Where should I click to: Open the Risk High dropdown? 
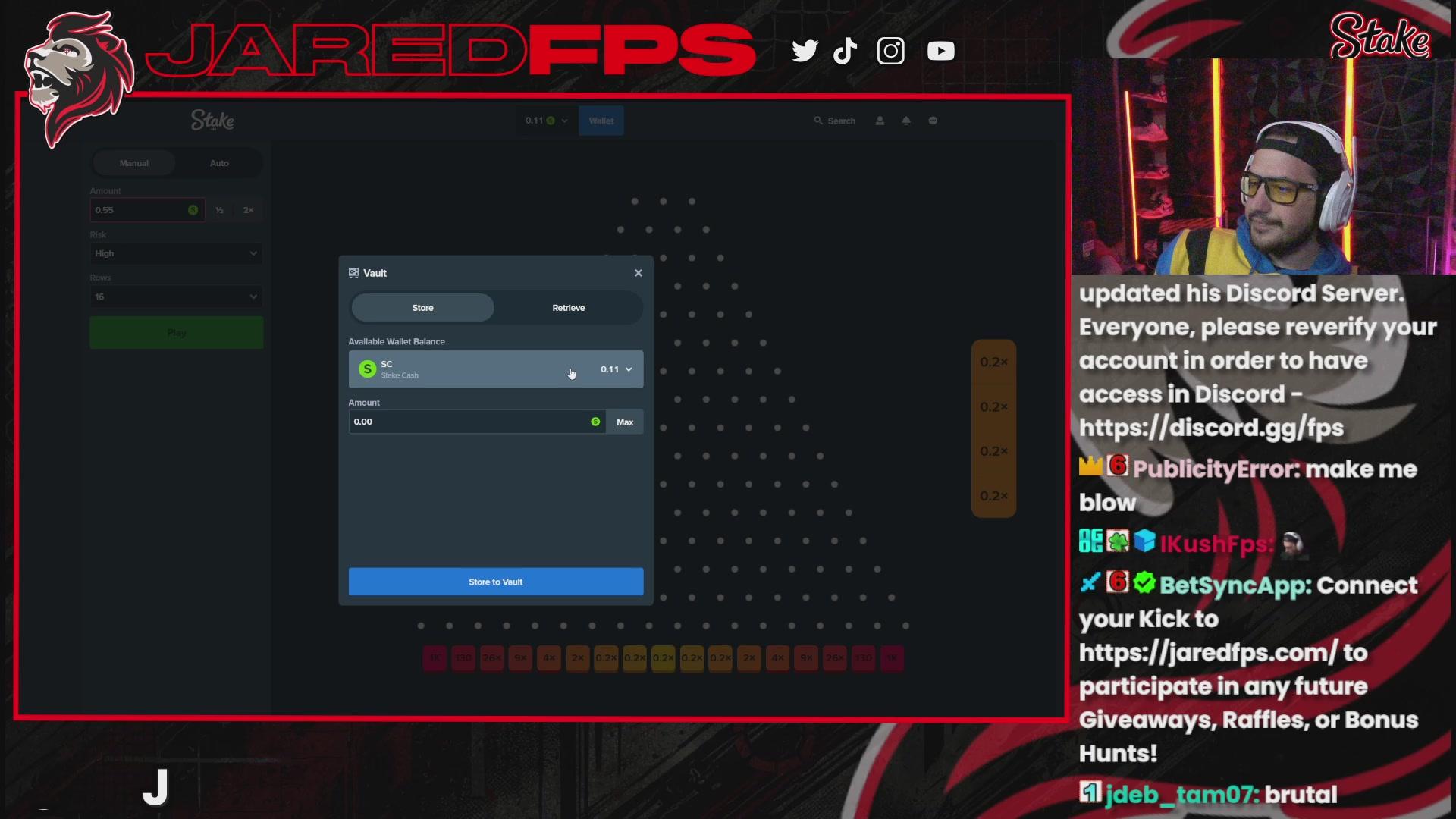(176, 253)
